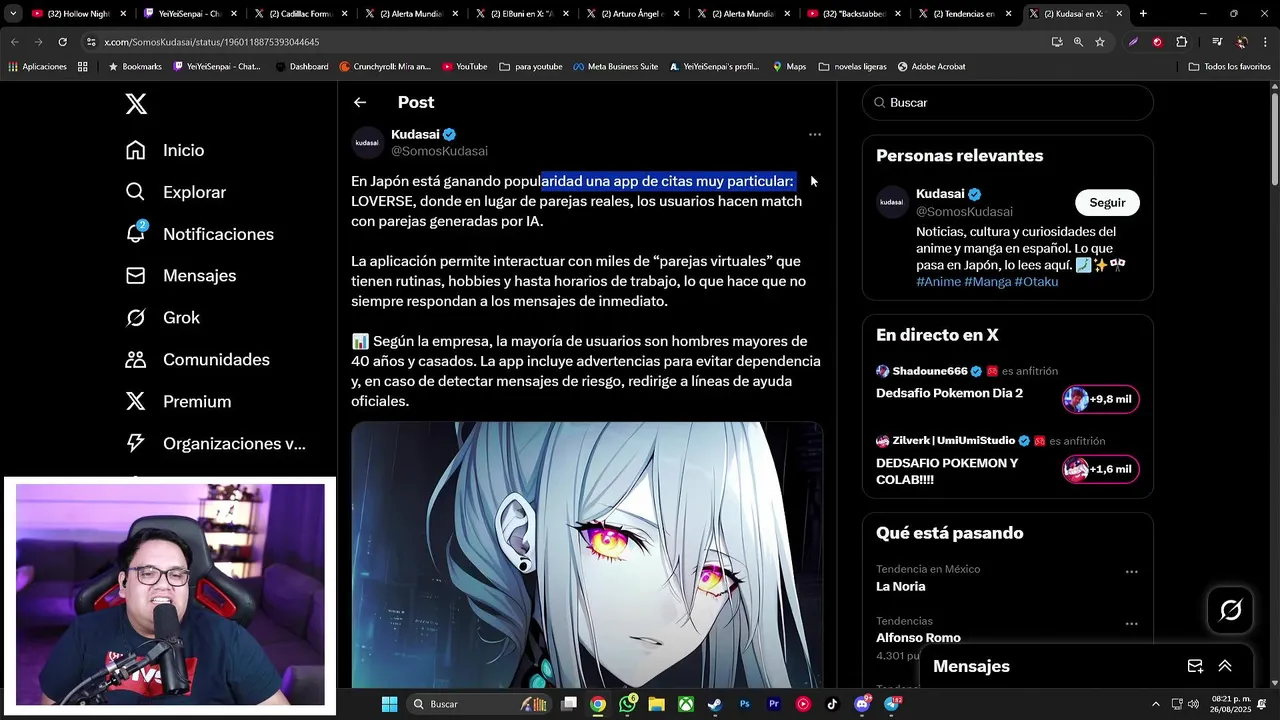
Task: Open Premium in the sidebar
Action: [178, 402]
